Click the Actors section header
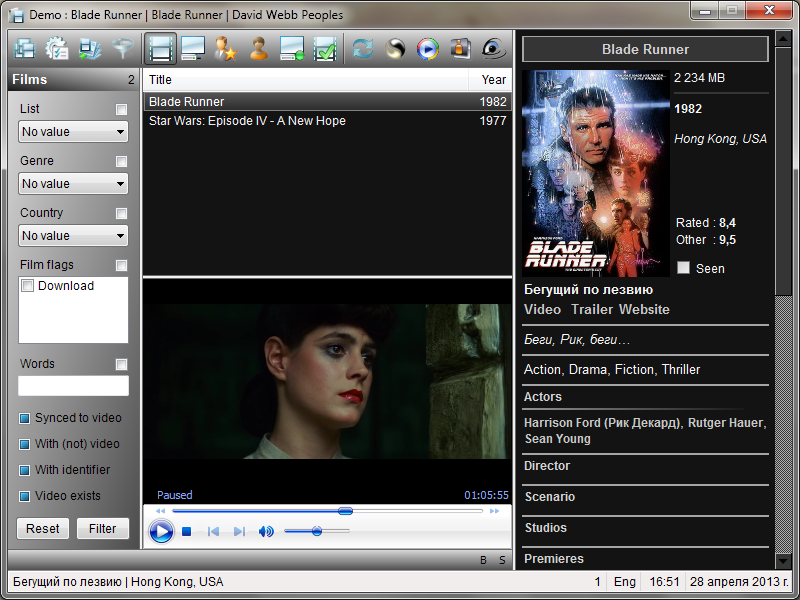 coord(543,397)
